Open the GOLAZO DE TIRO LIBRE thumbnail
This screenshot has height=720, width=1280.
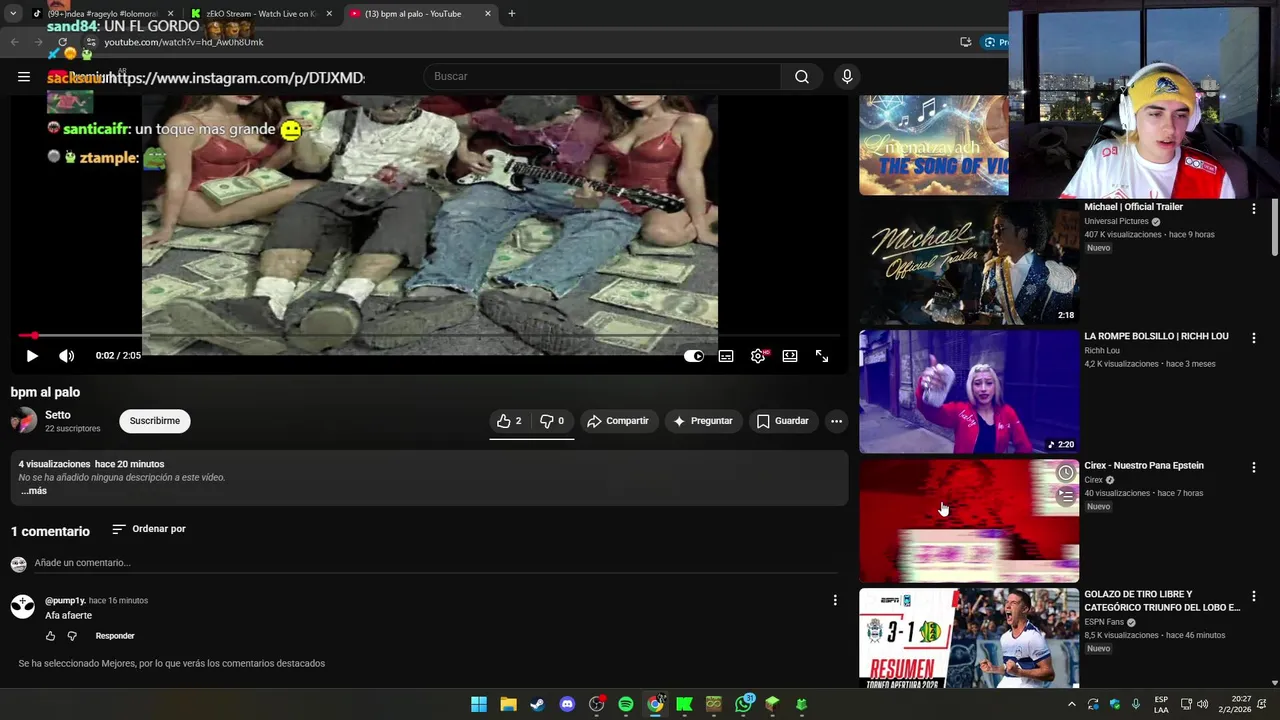coord(969,638)
